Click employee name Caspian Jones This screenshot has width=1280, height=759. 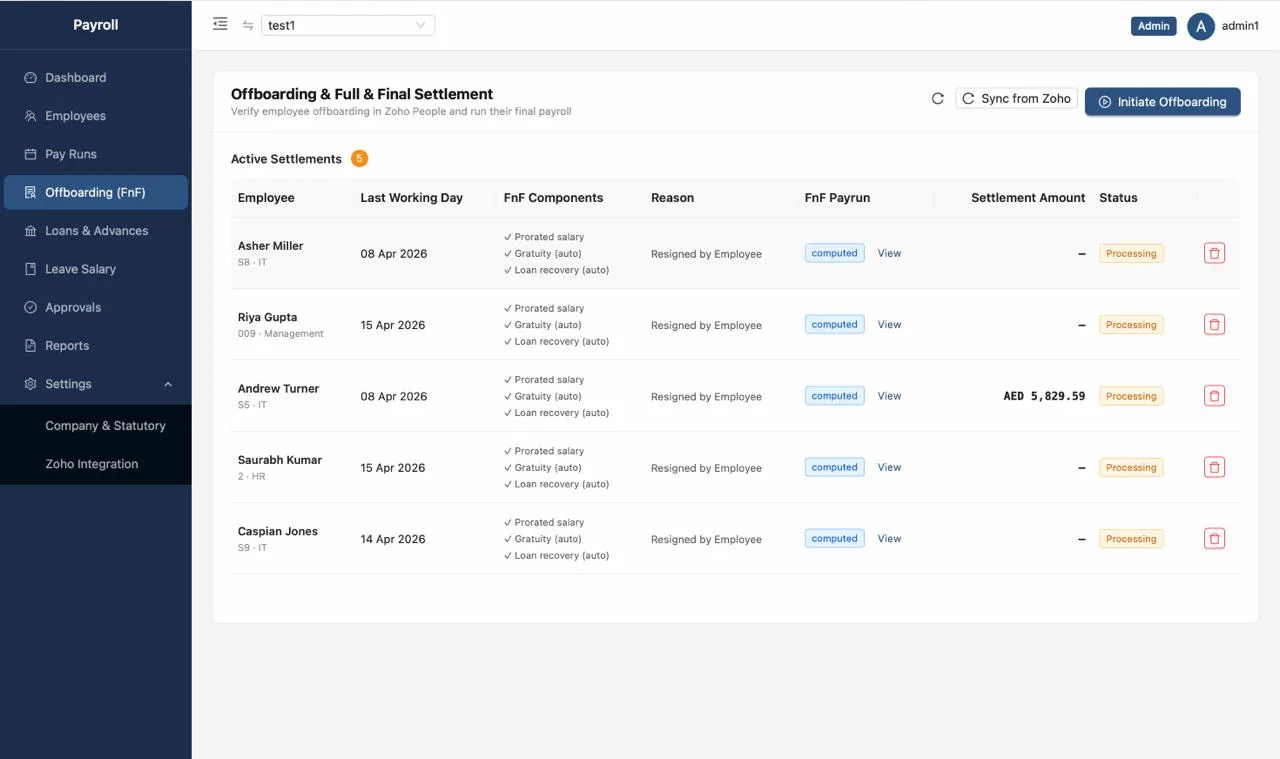tap(278, 531)
